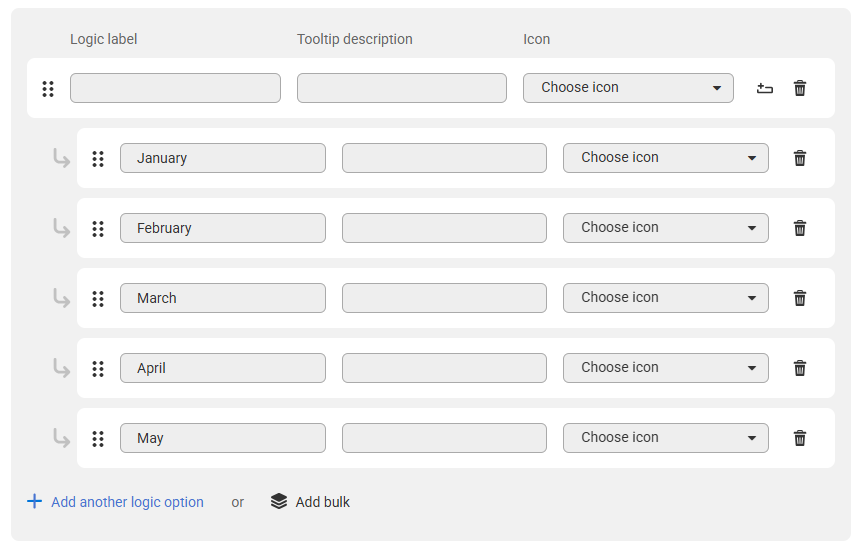Click the drag handle beside March
This screenshot has height=559, width=856.
[x=98, y=299]
